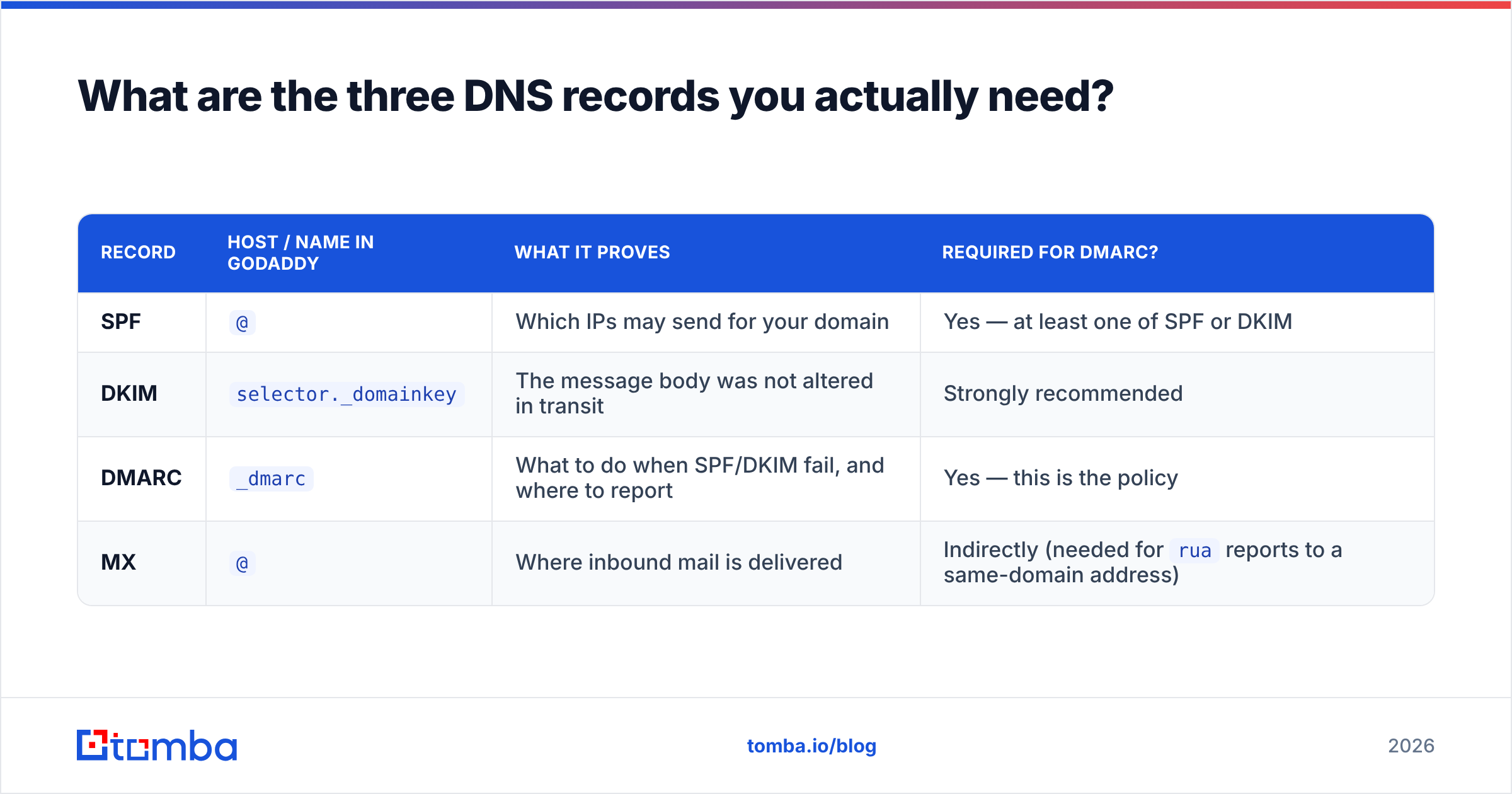
Task: Click the RECORD column header
Action: click(138, 252)
